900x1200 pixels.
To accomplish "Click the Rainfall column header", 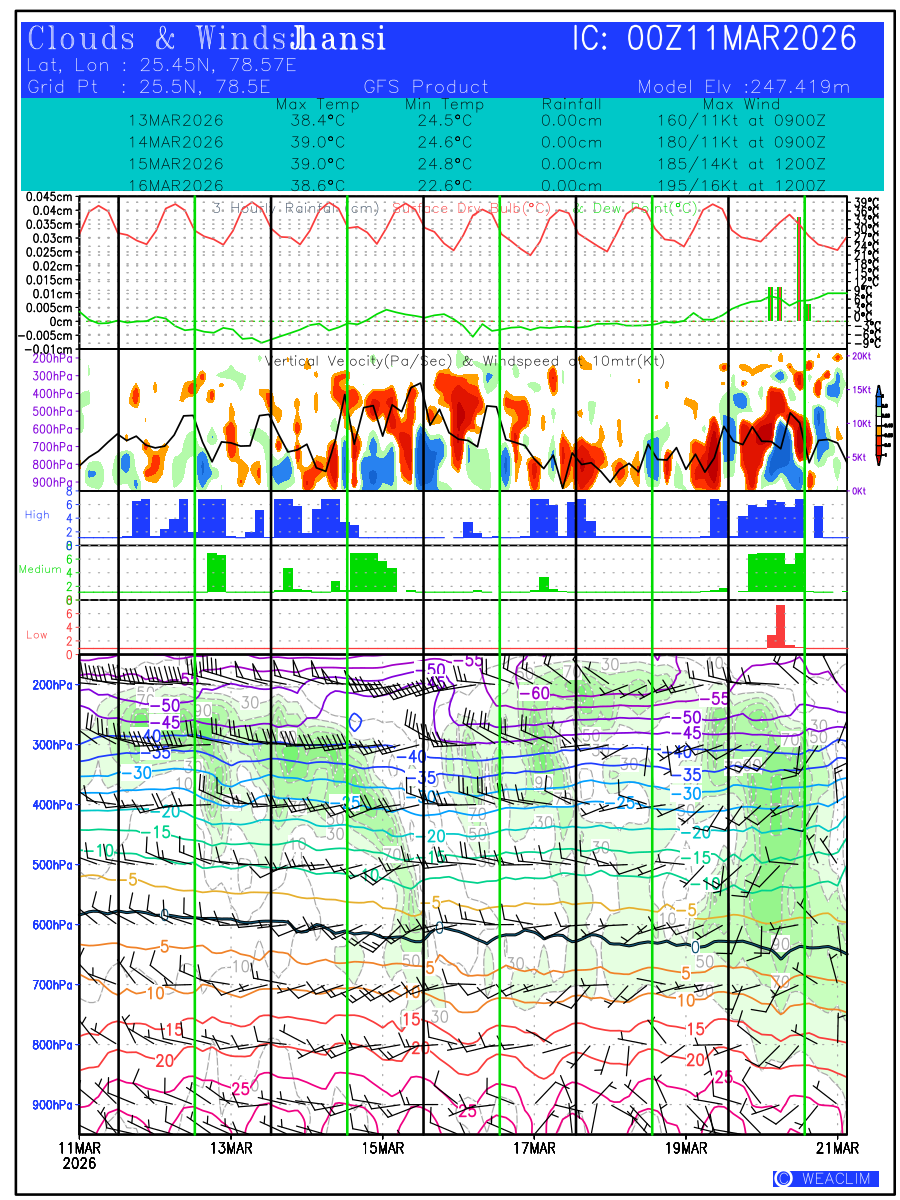I will click(571, 104).
